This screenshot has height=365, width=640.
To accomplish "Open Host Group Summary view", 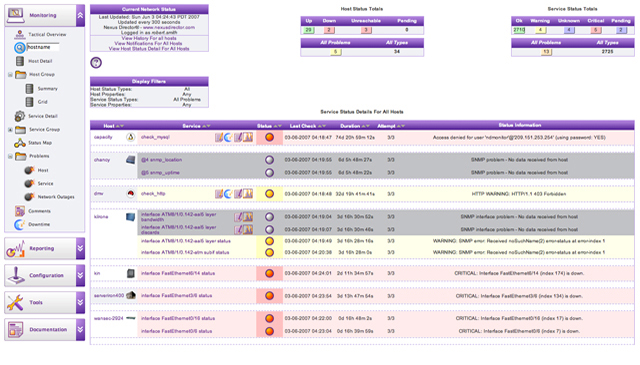I will point(47,89).
